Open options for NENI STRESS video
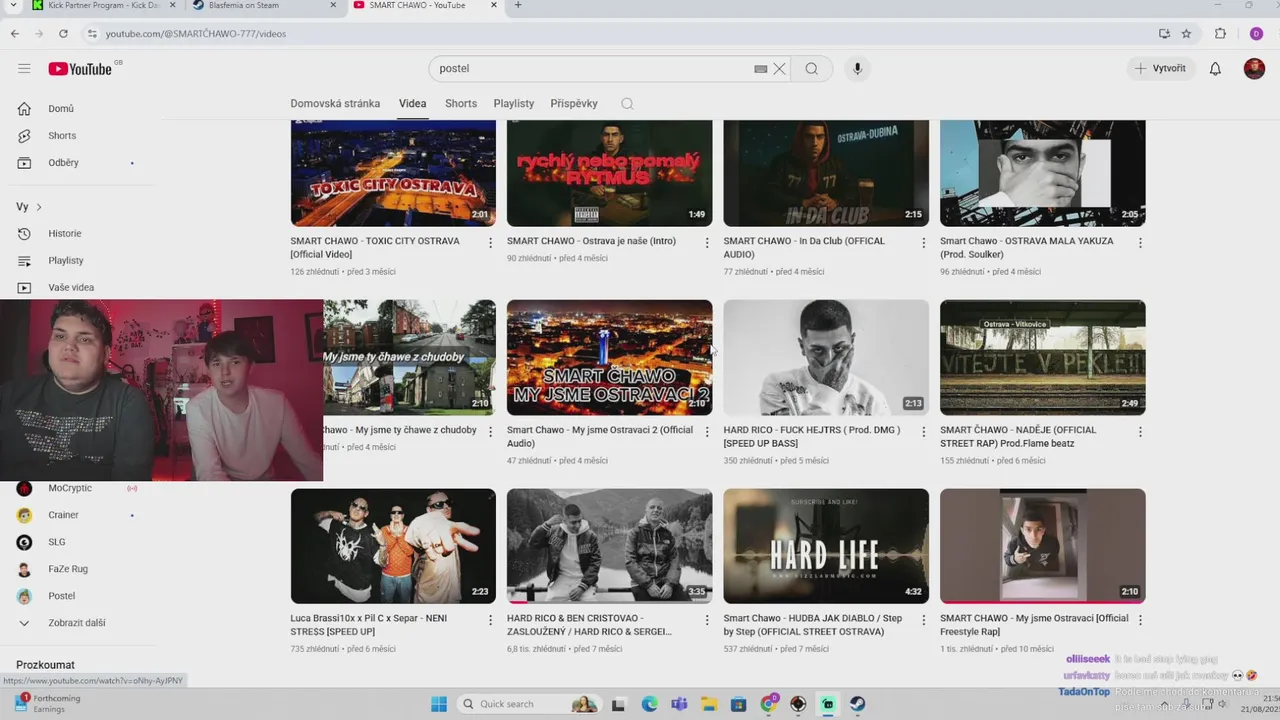Viewport: 1280px width, 720px height. tap(490, 620)
